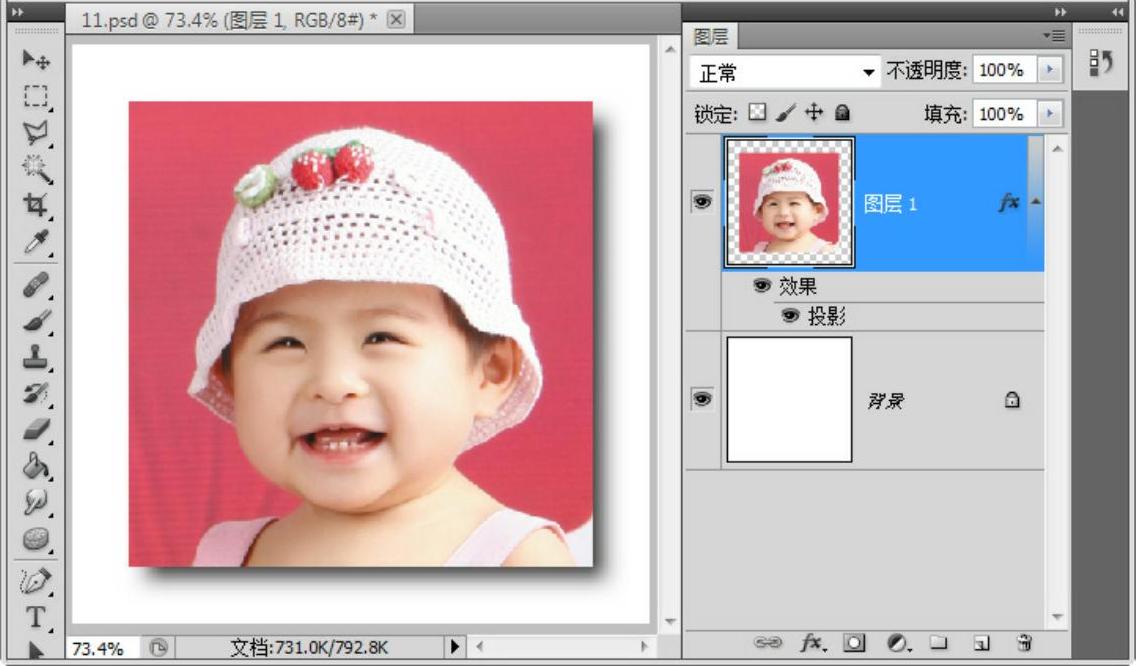The height and width of the screenshot is (666, 1136).
Task: Select the Eraser tool
Action: coord(36,428)
